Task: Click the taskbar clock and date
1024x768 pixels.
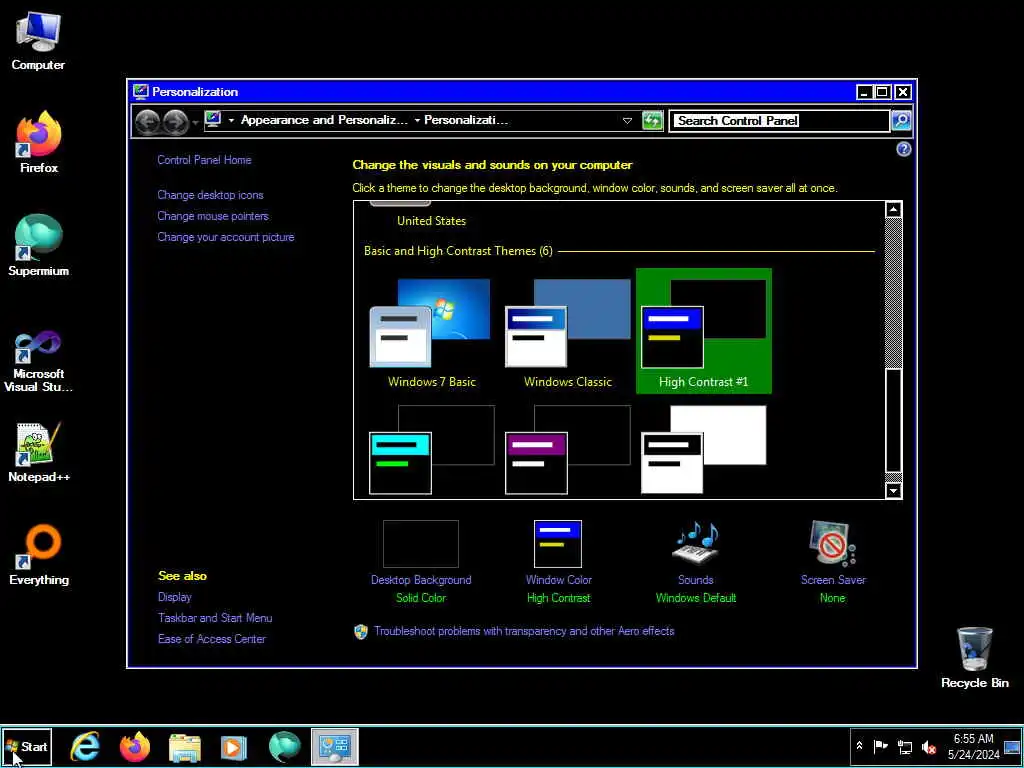Action: [974, 746]
